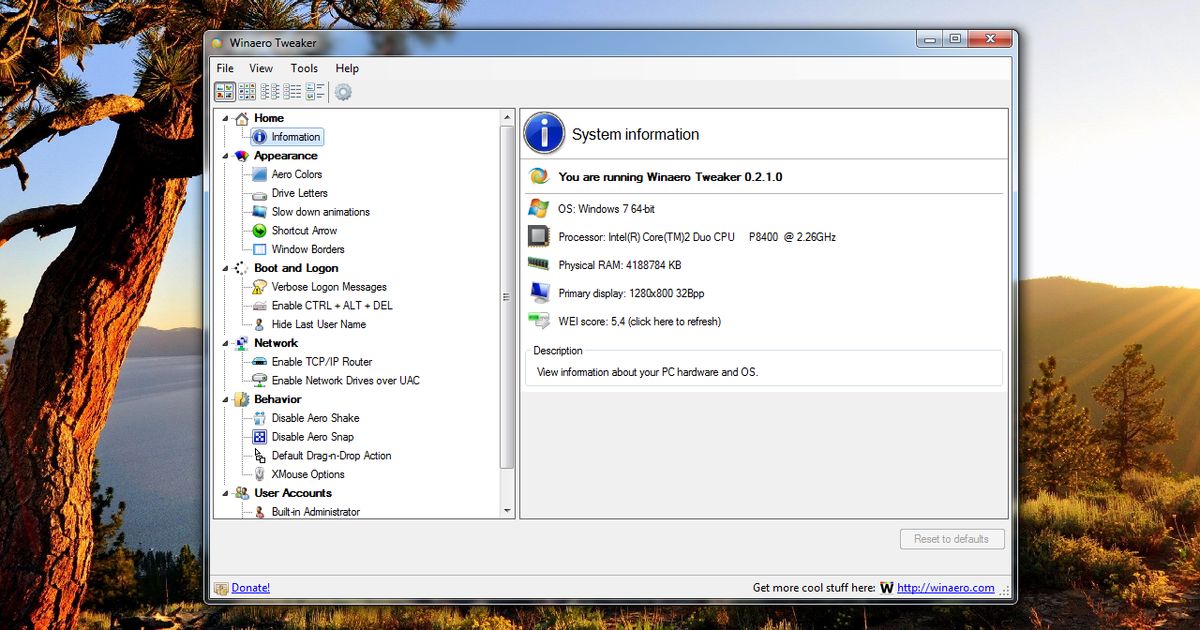Collapse the Behavior category arrow
The width and height of the screenshot is (1200, 630).
point(224,399)
